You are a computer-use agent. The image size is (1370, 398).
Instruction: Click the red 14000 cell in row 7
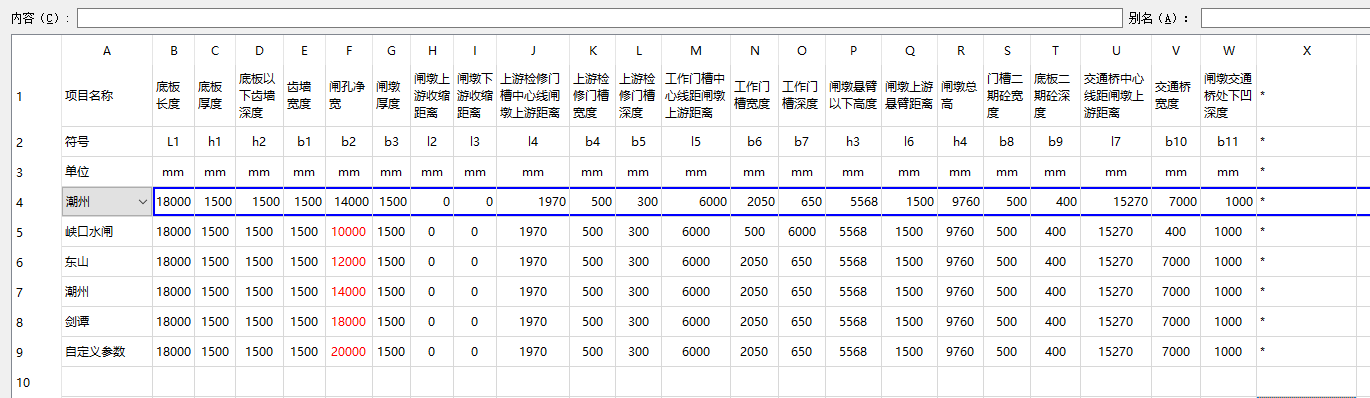[348, 292]
